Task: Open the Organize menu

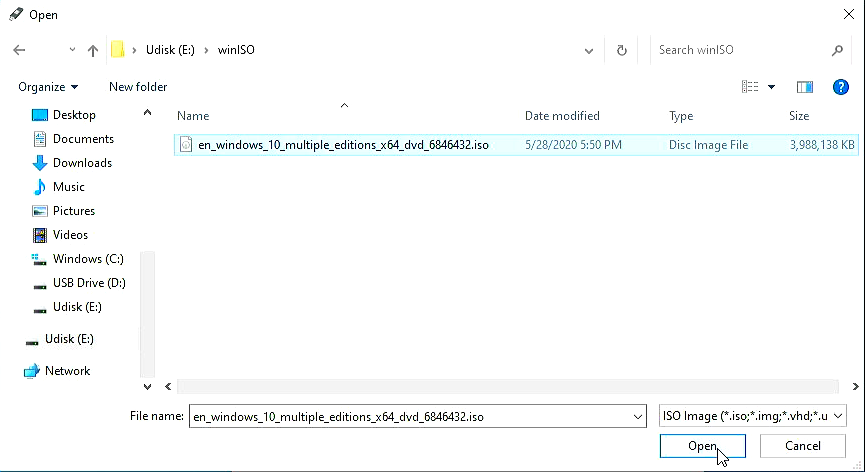Action: (x=47, y=87)
